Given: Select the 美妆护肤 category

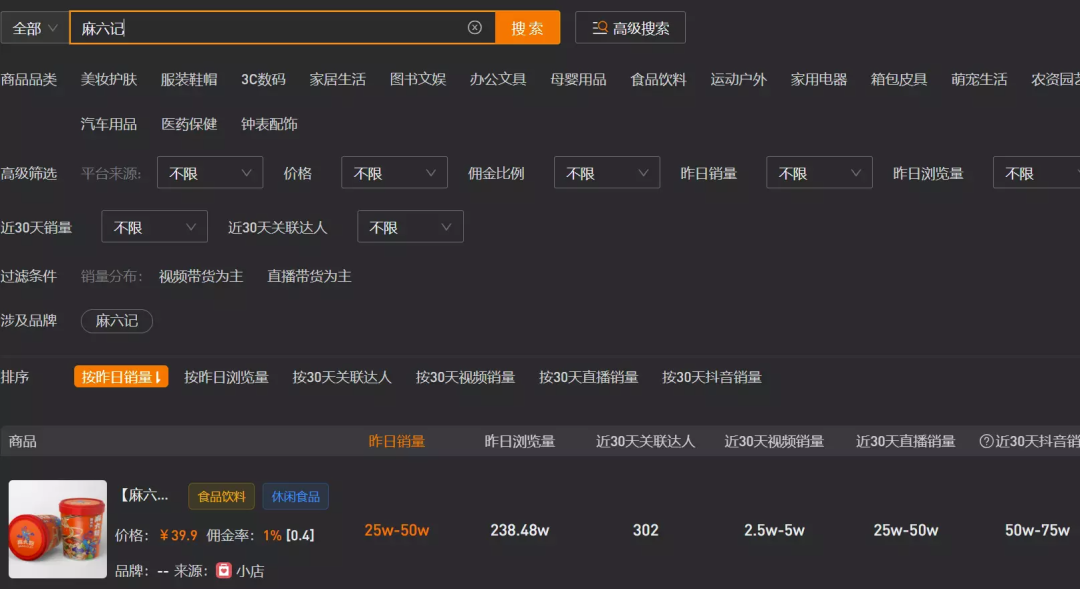Looking at the screenshot, I should pyautogui.click(x=109, y=79).
